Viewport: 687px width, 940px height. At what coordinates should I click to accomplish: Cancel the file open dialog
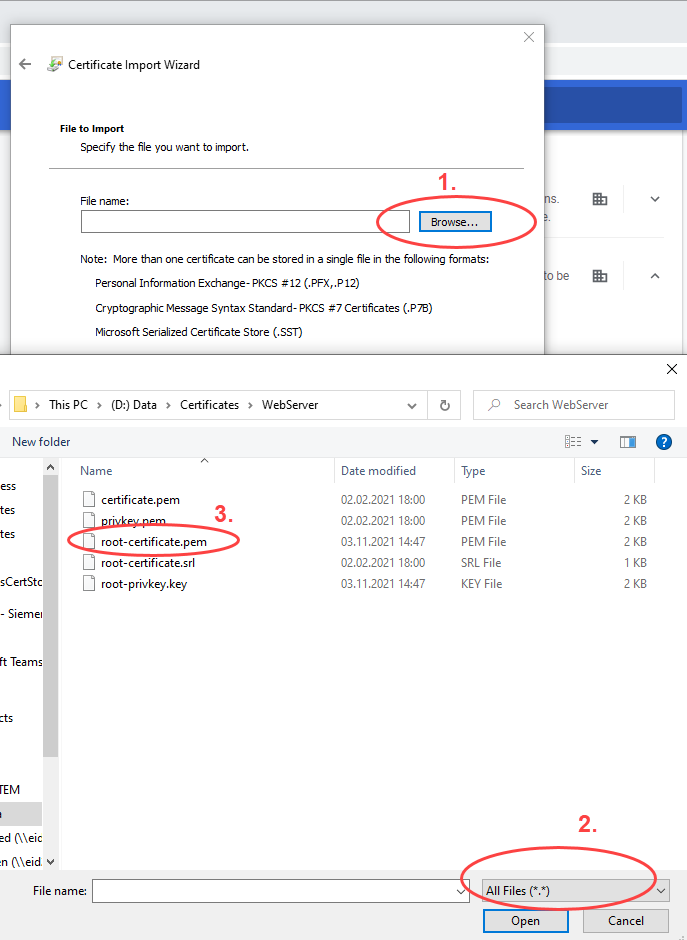click(626, 921)
